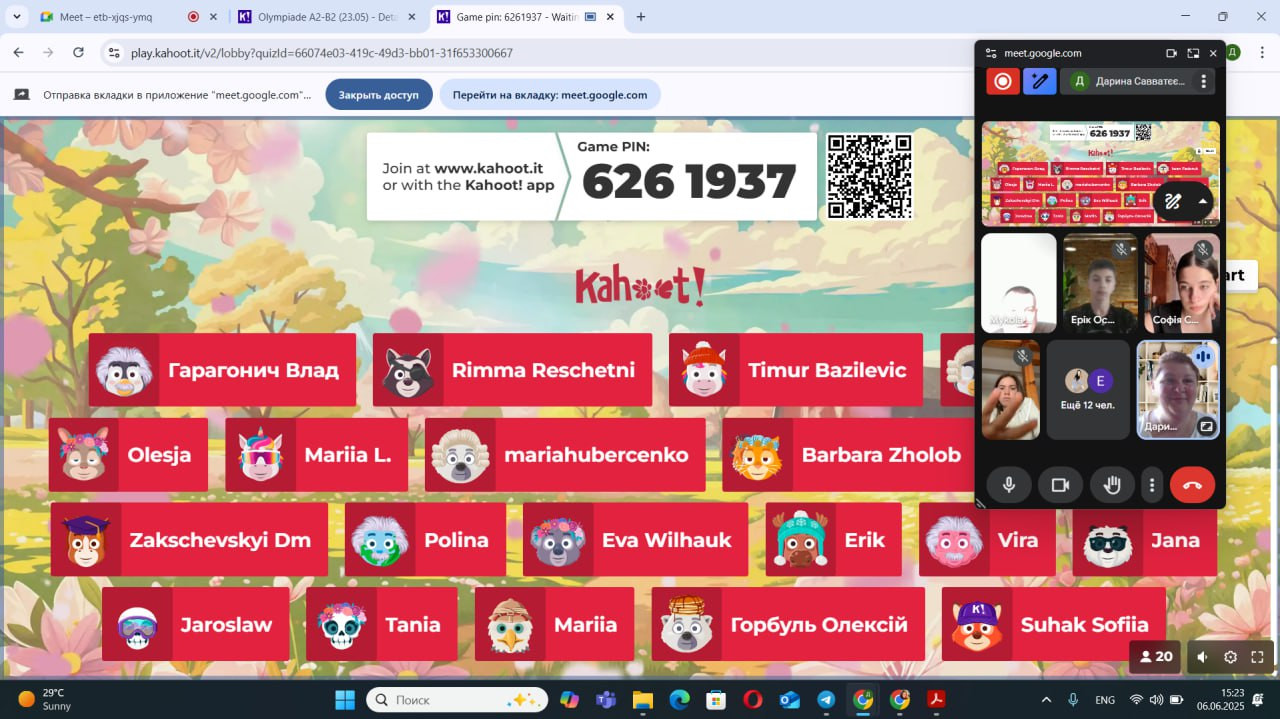Click Suhak Sofiia's Kahoot-cap fox avatar

[977, 626]
